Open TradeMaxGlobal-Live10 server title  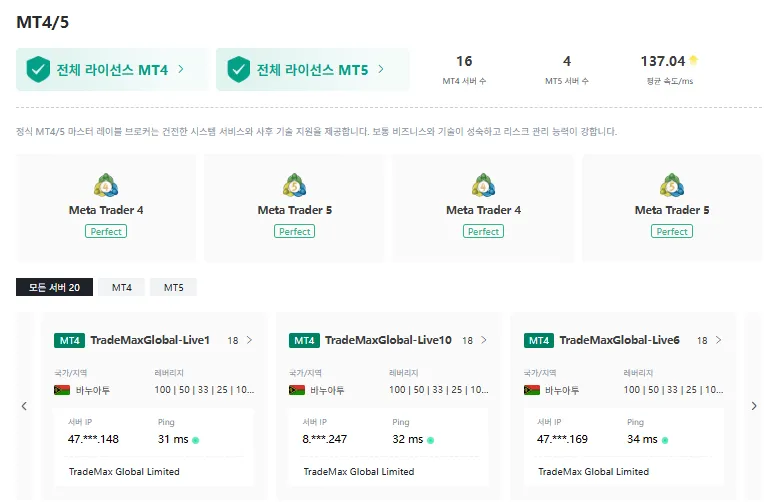tap(388, 340)
